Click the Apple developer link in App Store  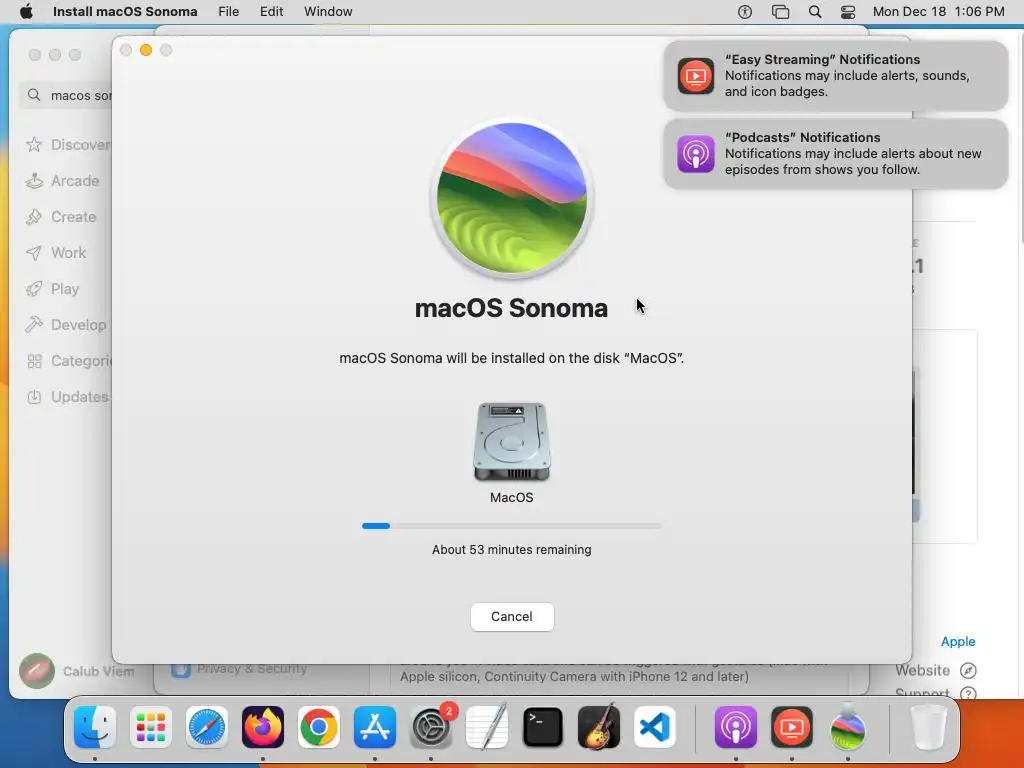tap(958, 641)
